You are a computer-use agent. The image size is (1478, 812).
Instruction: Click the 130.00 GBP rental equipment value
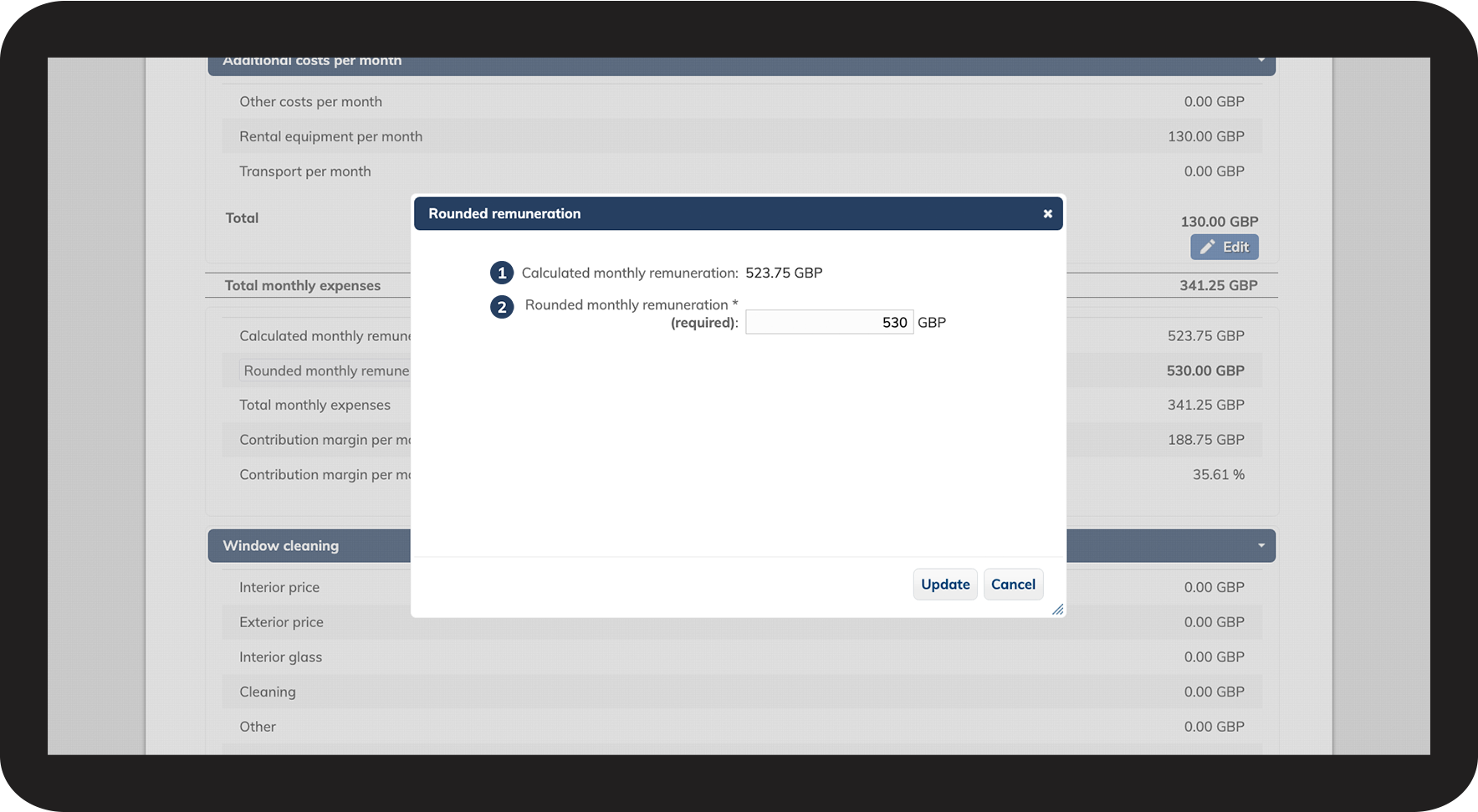[x=1205, y=136]
